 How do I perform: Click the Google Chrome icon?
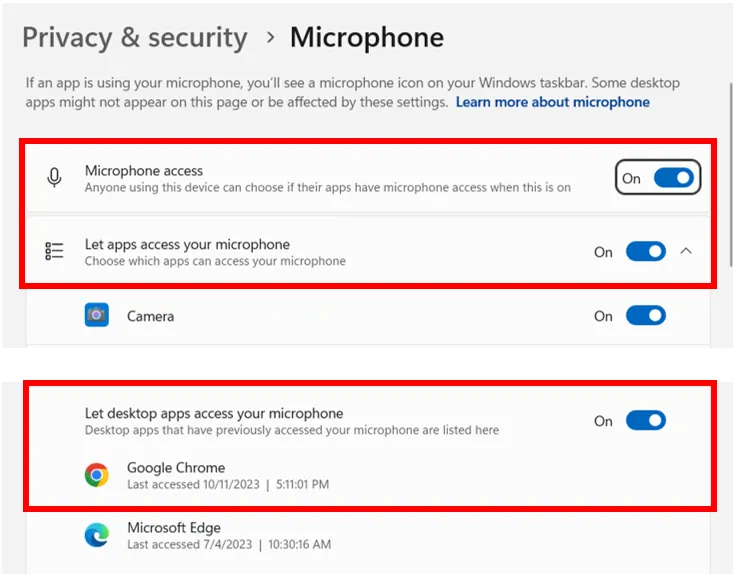[x=96, y=475]
